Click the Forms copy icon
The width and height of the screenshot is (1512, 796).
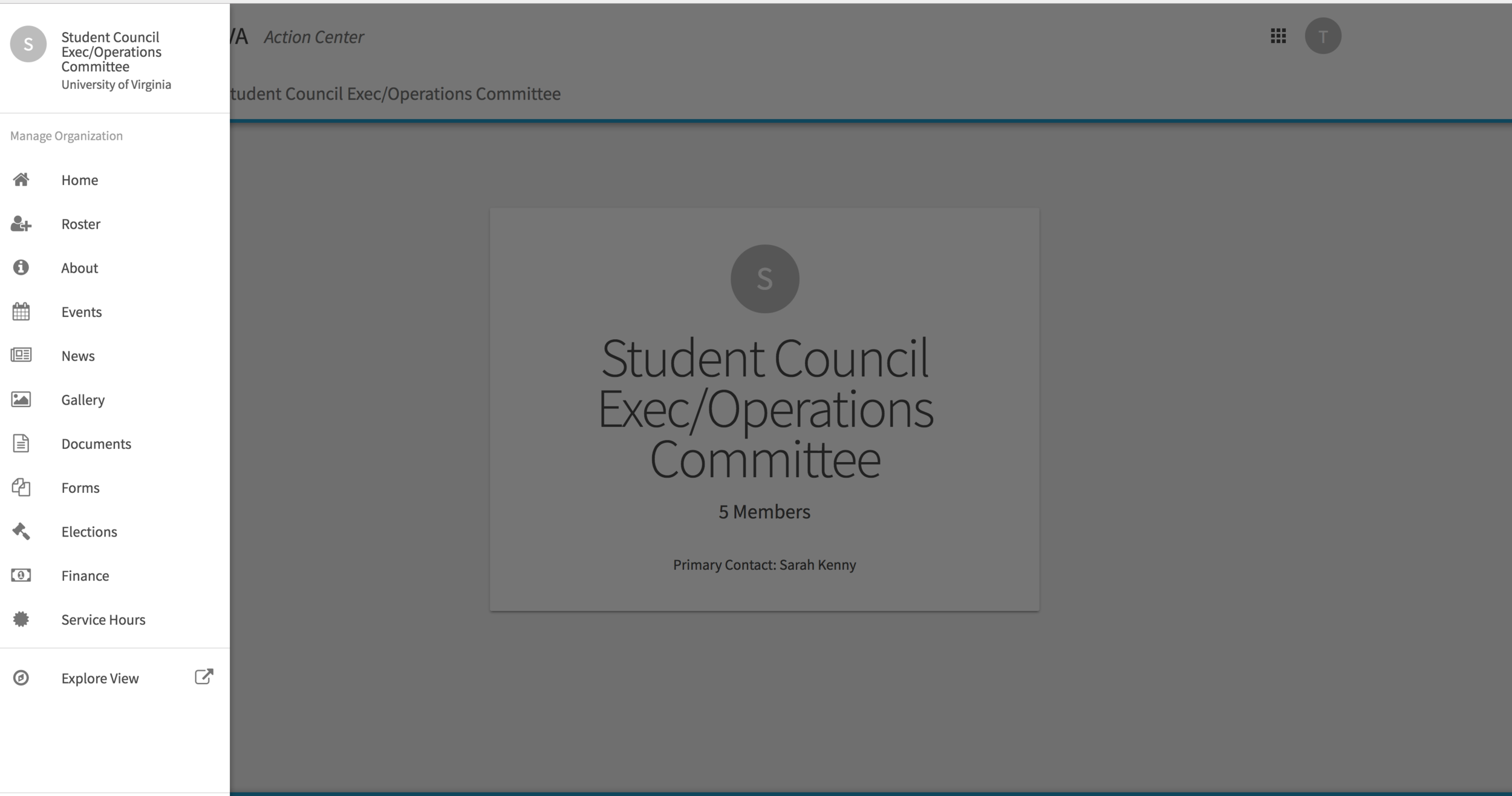21,488
